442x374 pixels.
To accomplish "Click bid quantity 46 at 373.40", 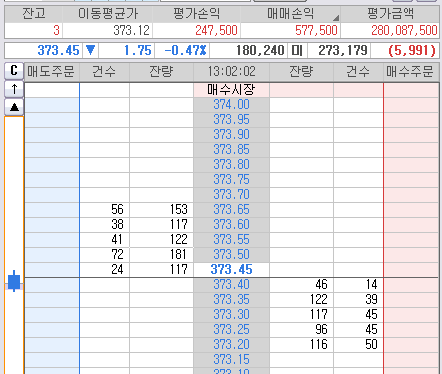I will point(321,285).
